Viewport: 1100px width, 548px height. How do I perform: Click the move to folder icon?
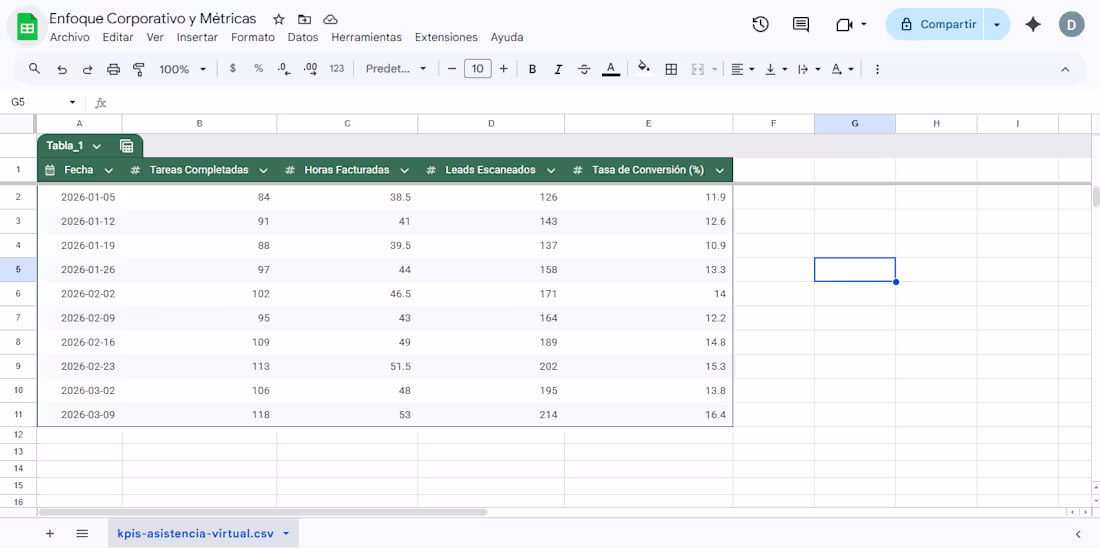coord(304,19)
